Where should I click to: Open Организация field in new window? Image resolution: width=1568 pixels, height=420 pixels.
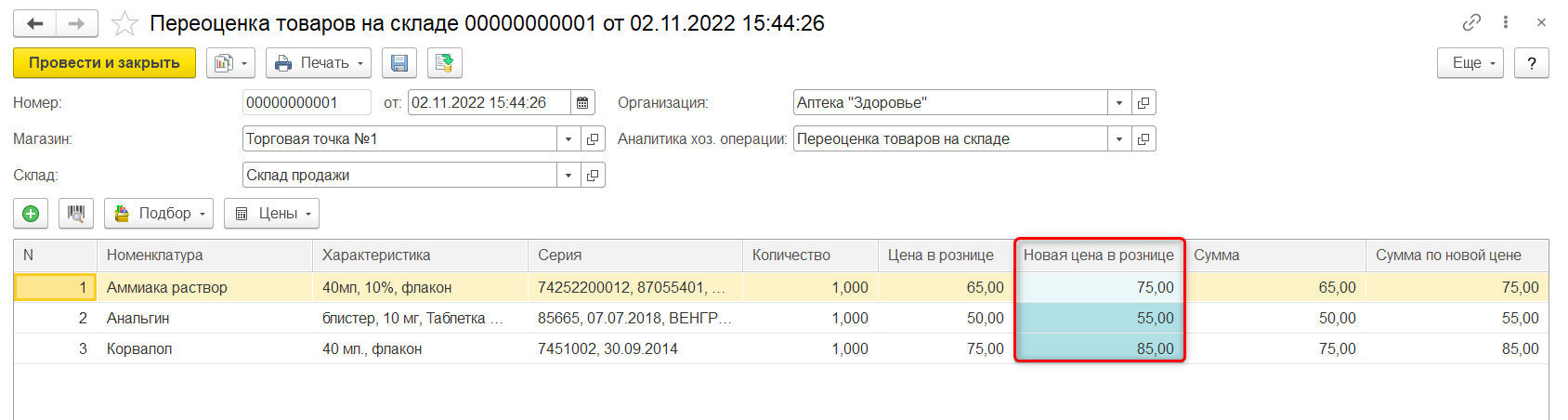[x=1143, y=103]
